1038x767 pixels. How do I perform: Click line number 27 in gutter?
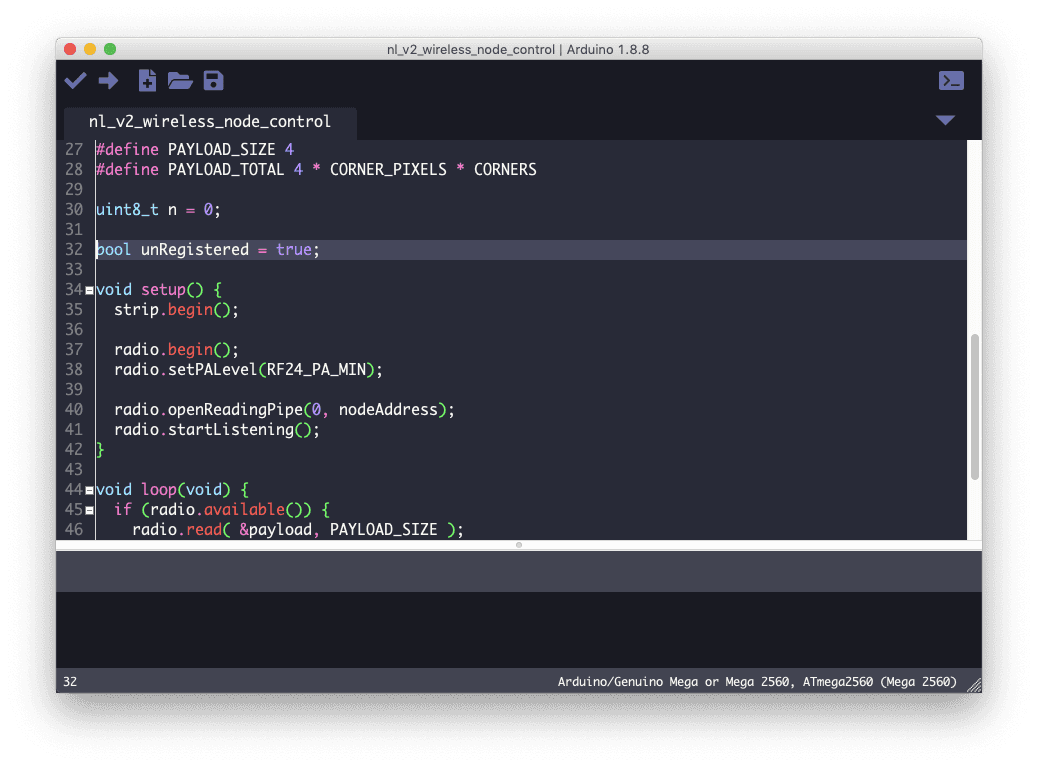click(73, 150)
